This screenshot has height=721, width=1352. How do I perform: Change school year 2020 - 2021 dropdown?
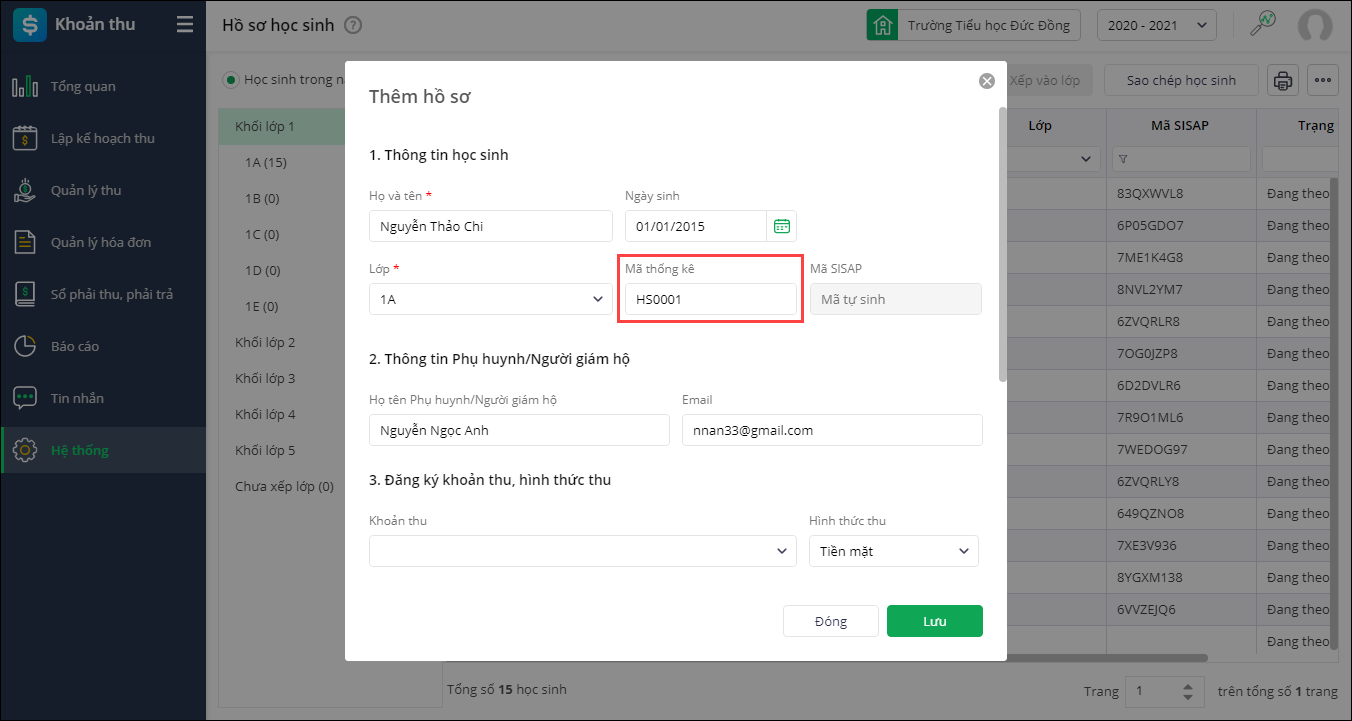[1156, 26]
